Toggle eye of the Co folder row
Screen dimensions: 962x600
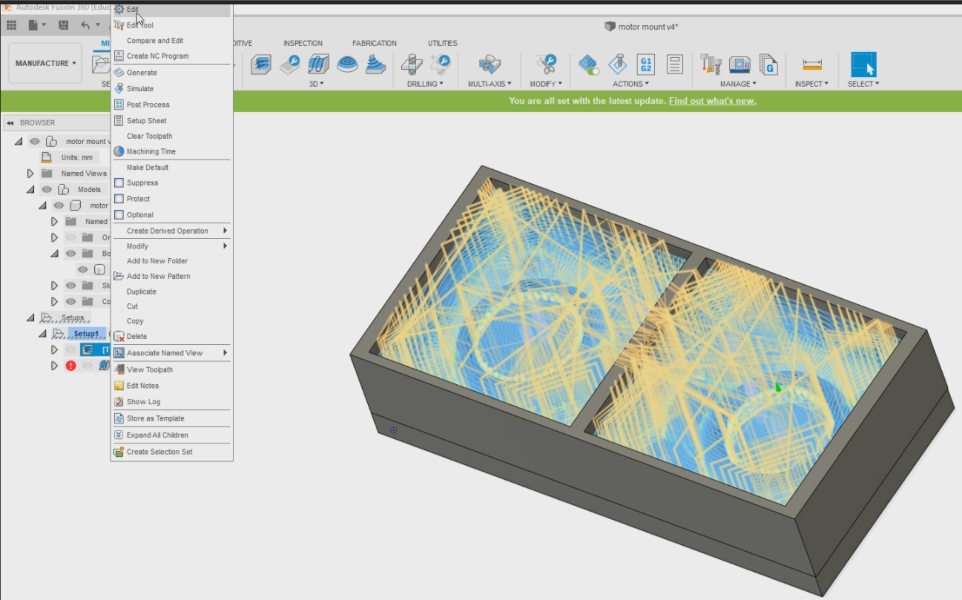(x=71, y=301)
